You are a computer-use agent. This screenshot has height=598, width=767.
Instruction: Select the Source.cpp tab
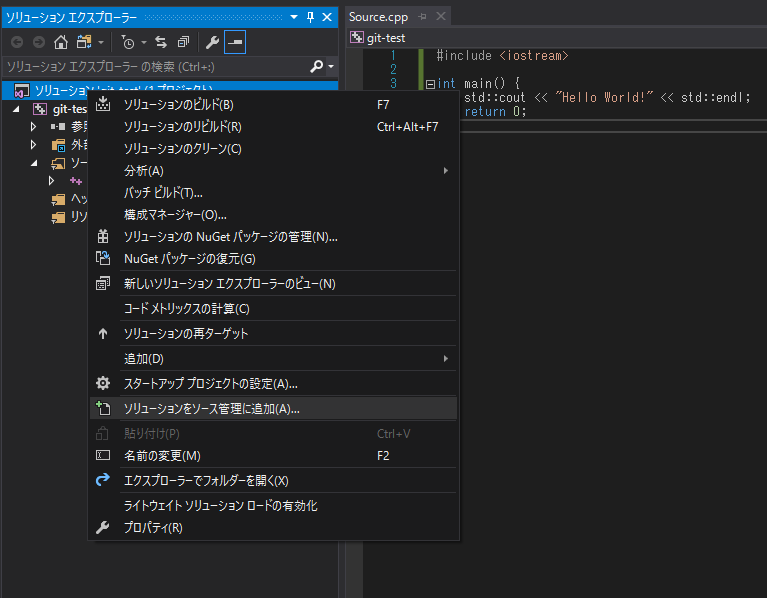point(378,17)
